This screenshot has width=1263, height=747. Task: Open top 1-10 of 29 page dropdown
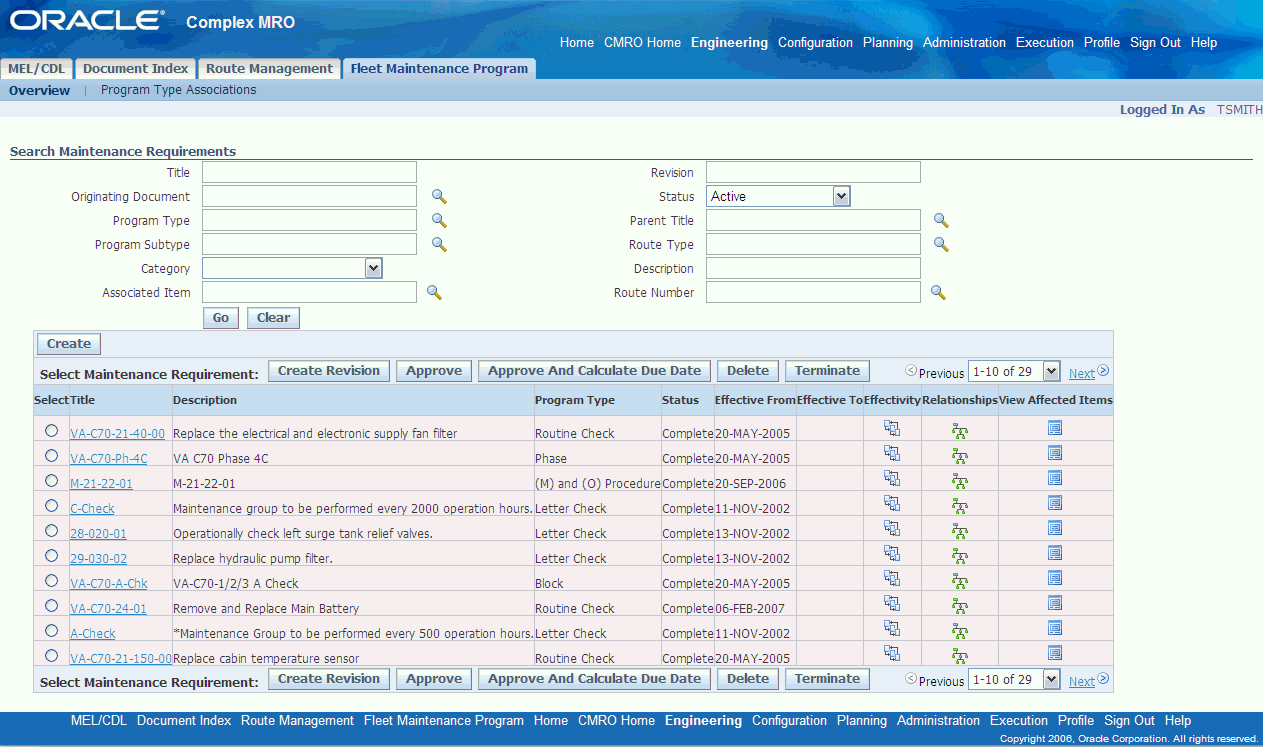pyautogui.click(x=1013, y=371)
